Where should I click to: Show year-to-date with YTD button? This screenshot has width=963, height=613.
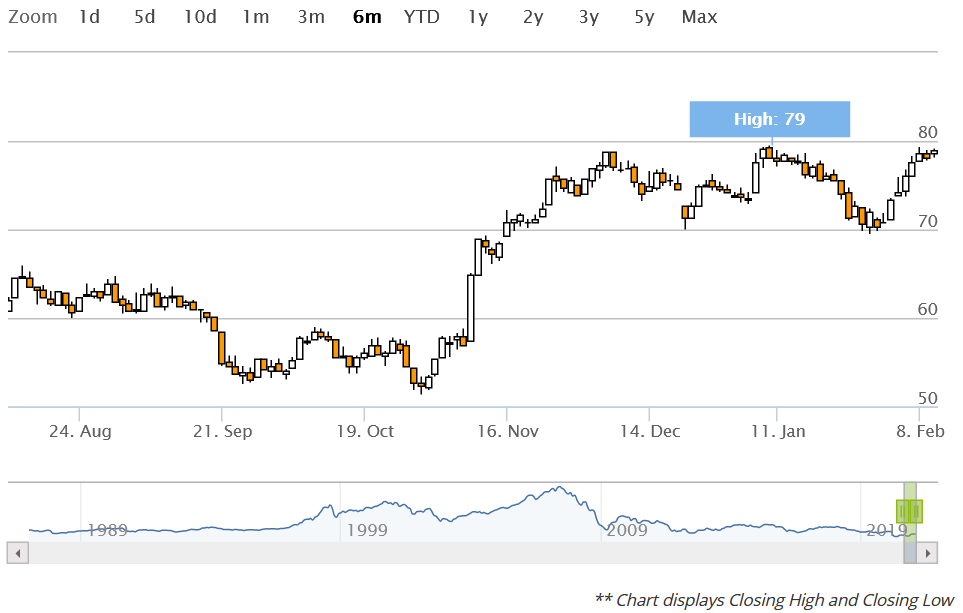421,17
